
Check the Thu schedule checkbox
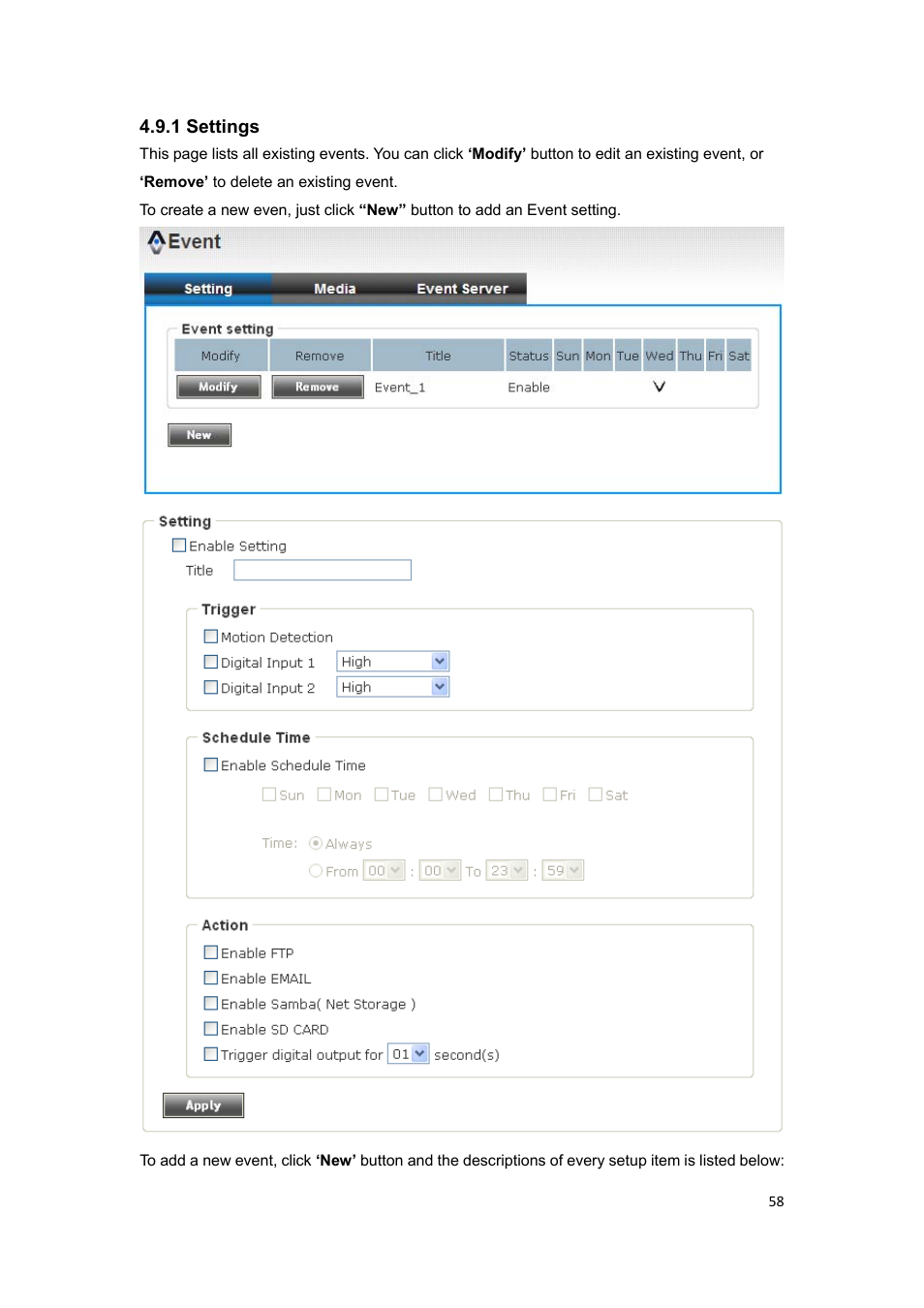(x=496, y=794)
